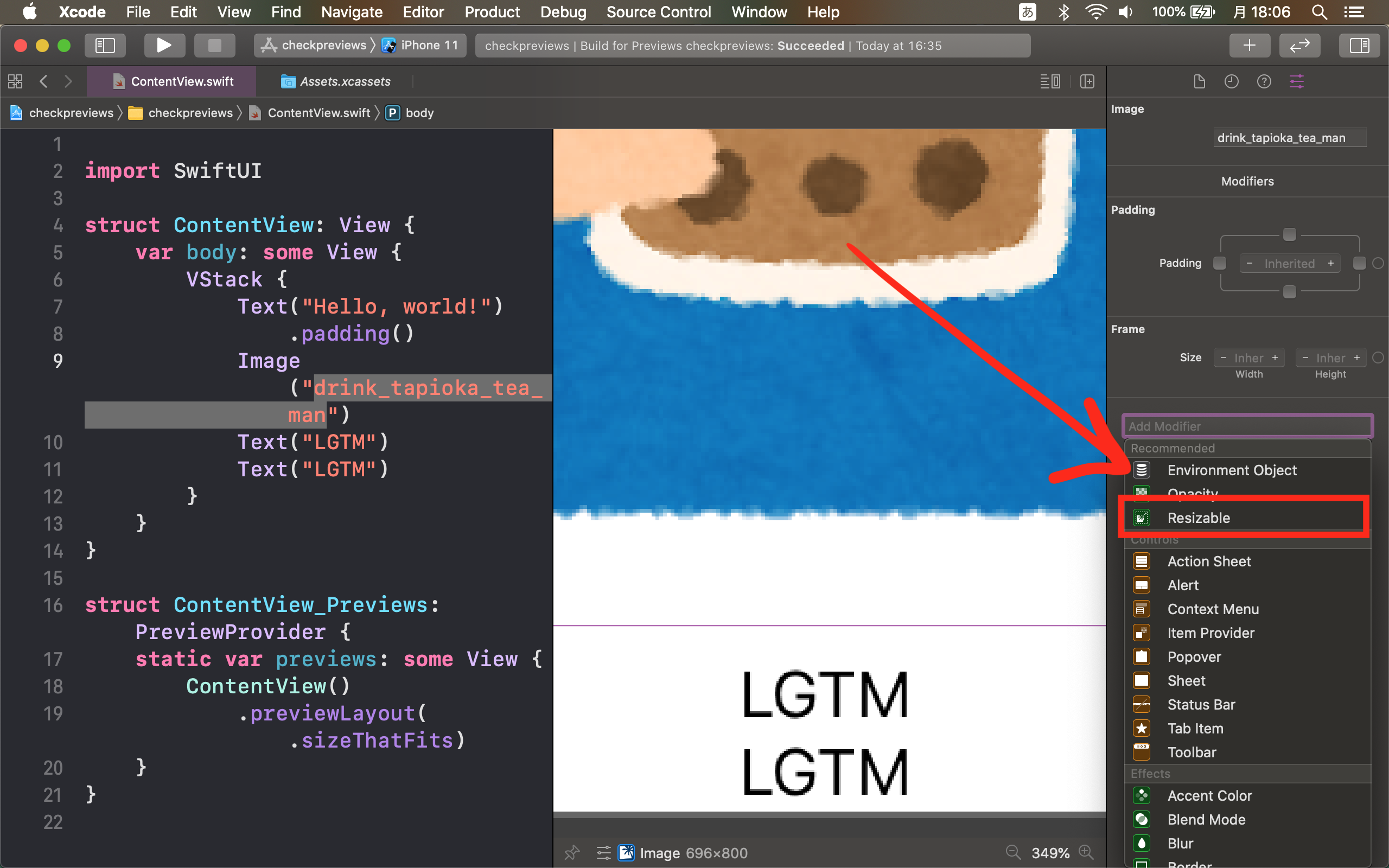This screenshot has width=1389, height=868.
Task: Enable the bottom padding checkbox
Action: tap(1289, 292)
